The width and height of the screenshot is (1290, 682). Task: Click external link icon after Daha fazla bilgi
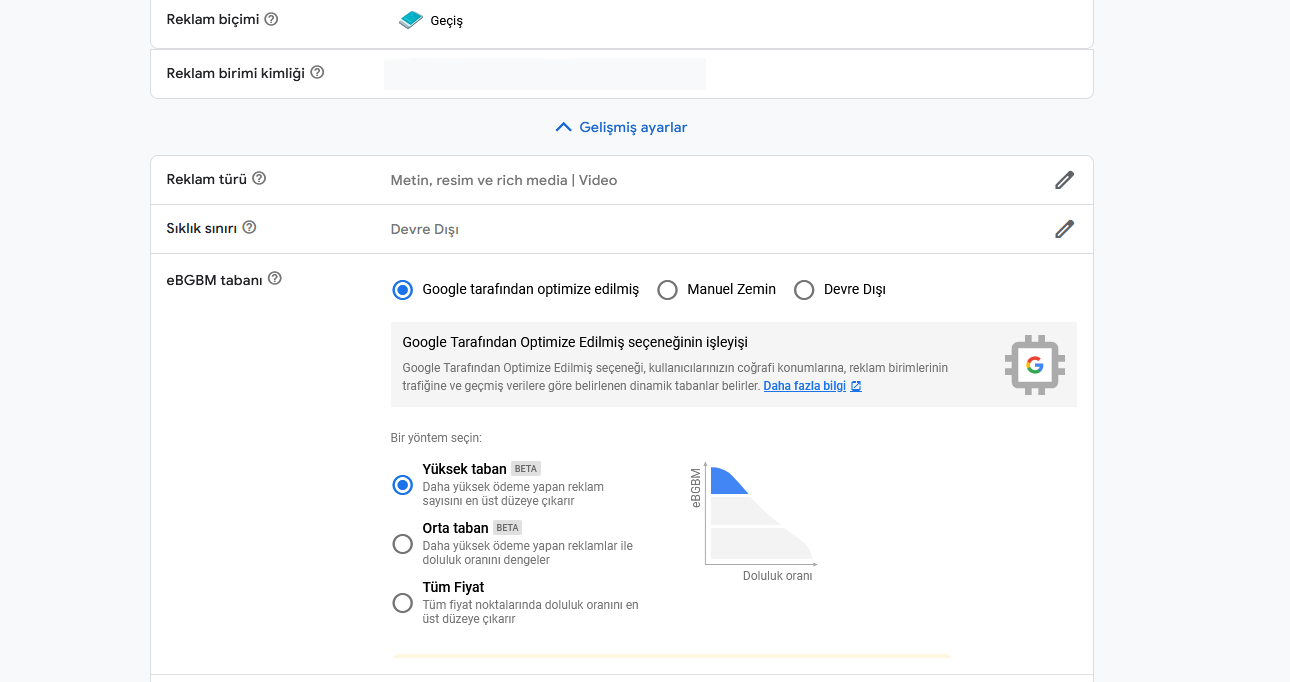point(856,386)
